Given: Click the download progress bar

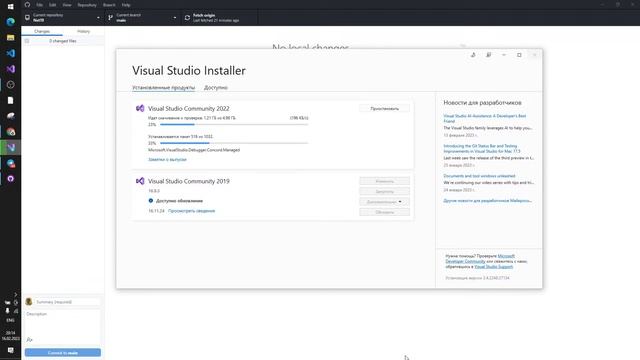Looking at the screenshot, I should pos(234,124).
